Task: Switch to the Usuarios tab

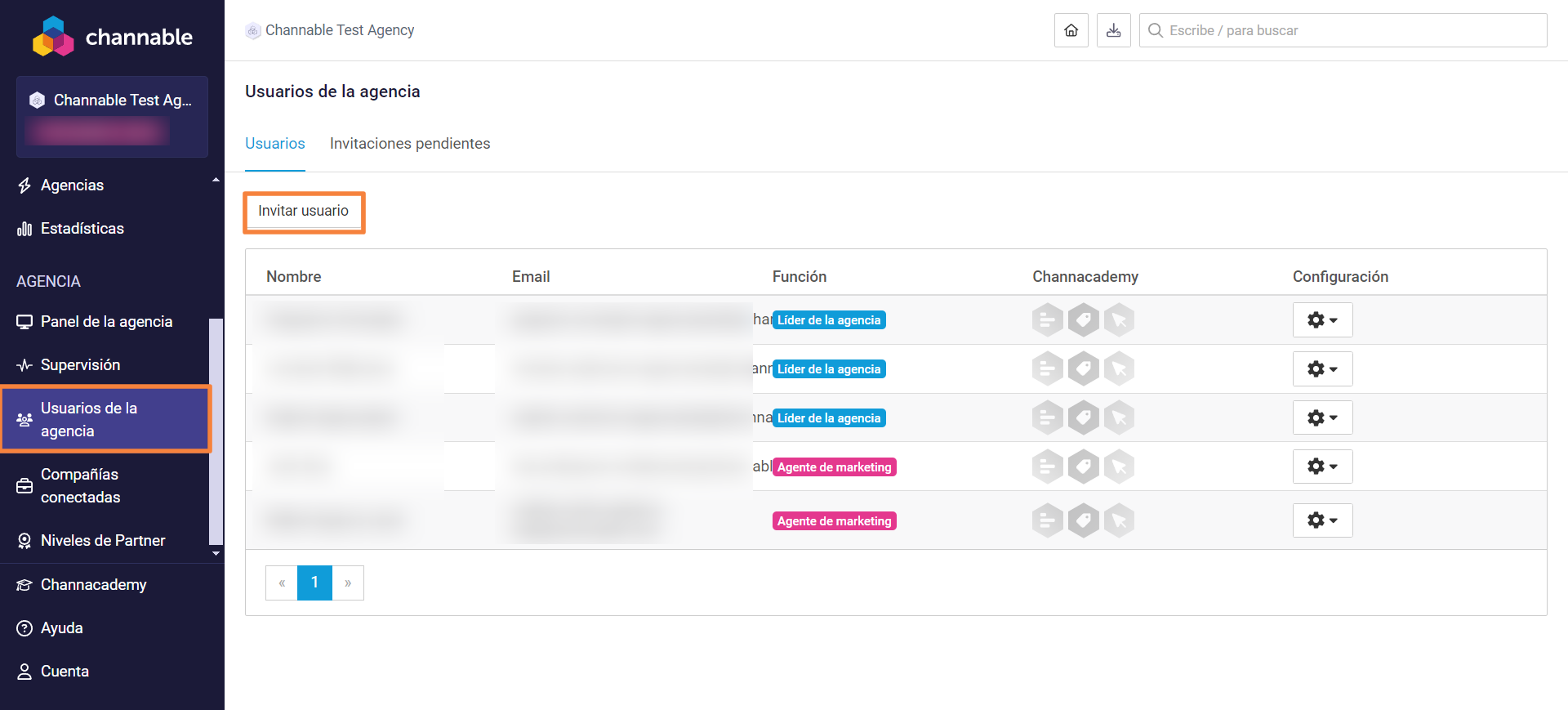Action: 275,144
